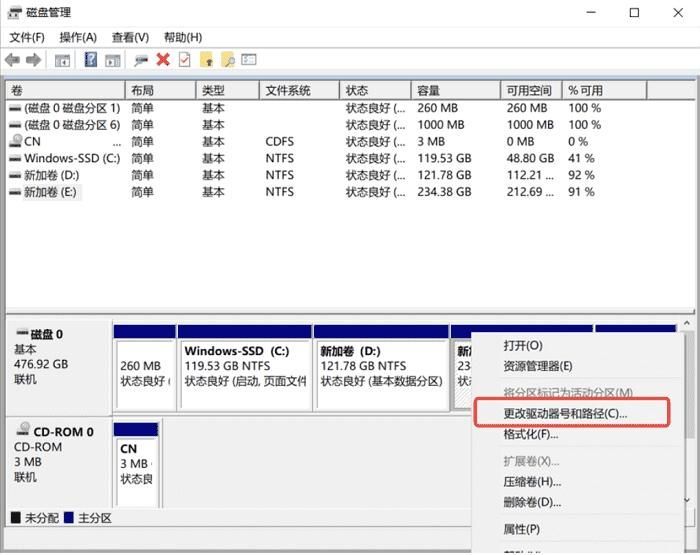Click the checkmark document properties toolbar icon
The image size is (700, 555).
[x=184, y=59]
